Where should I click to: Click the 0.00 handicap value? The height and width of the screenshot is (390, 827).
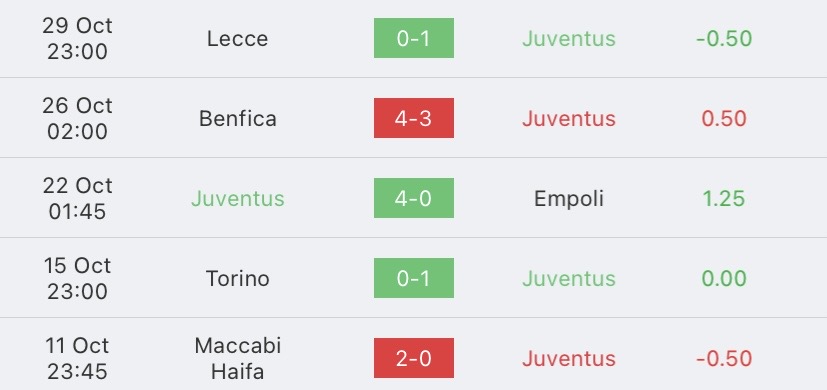tap(724, 278)
